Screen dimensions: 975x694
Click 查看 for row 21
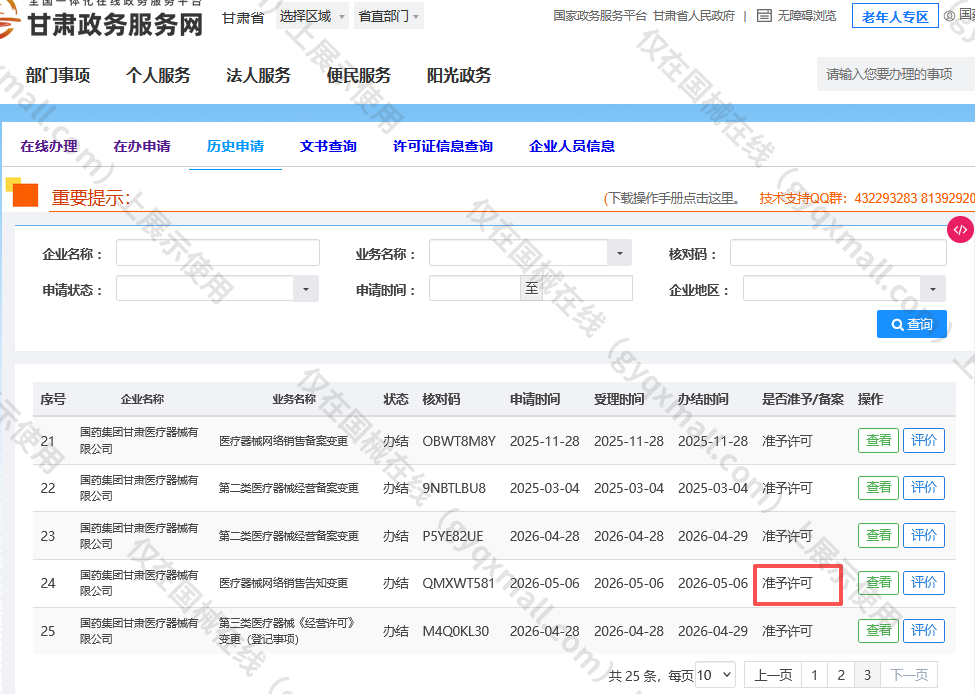click(x=878, y=440)
